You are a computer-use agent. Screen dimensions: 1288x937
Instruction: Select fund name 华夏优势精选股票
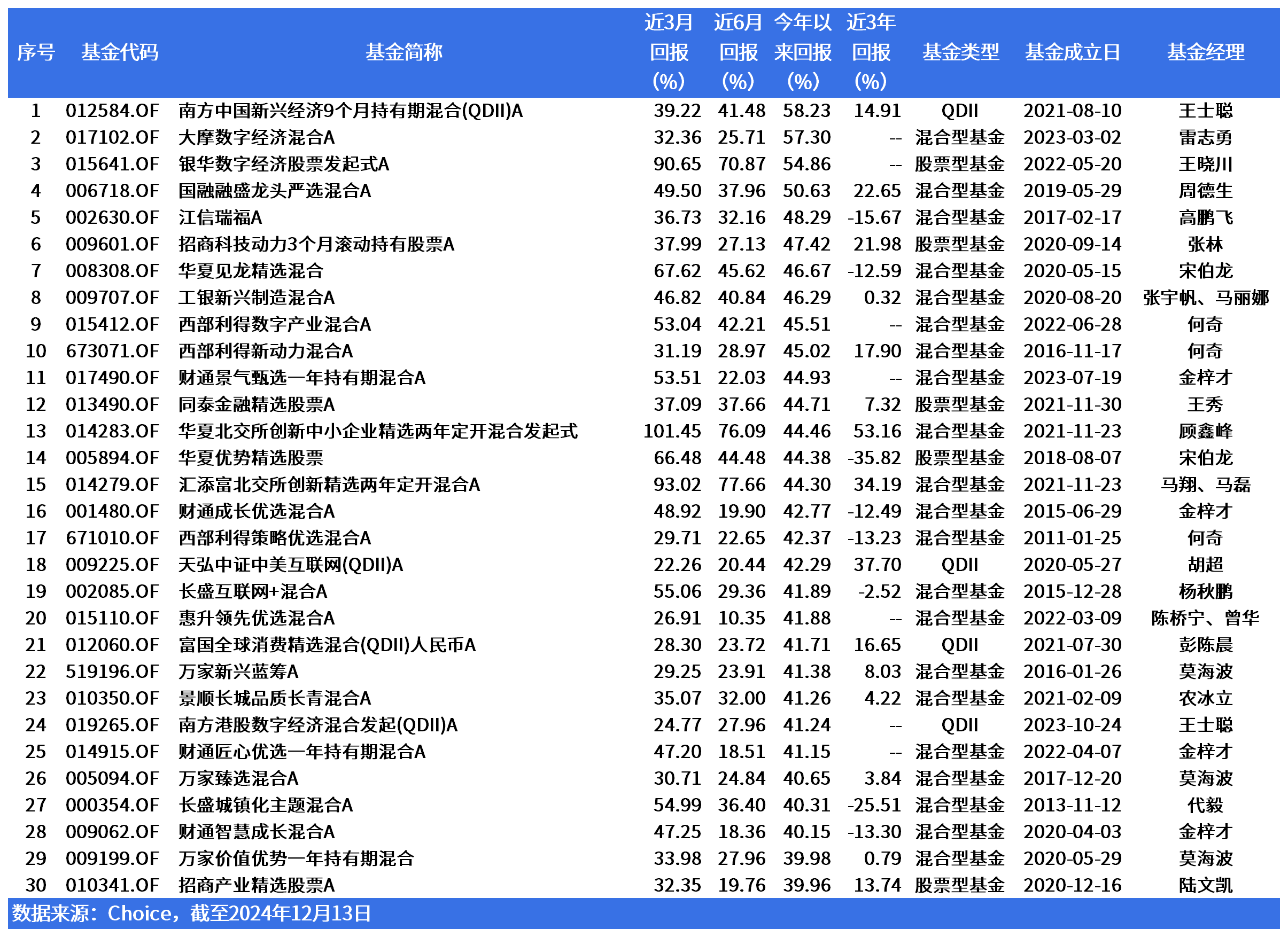point(251,457)
